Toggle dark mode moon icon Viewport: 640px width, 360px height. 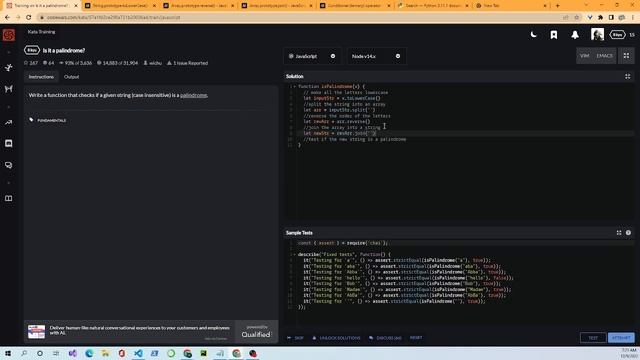pos(533,35)
